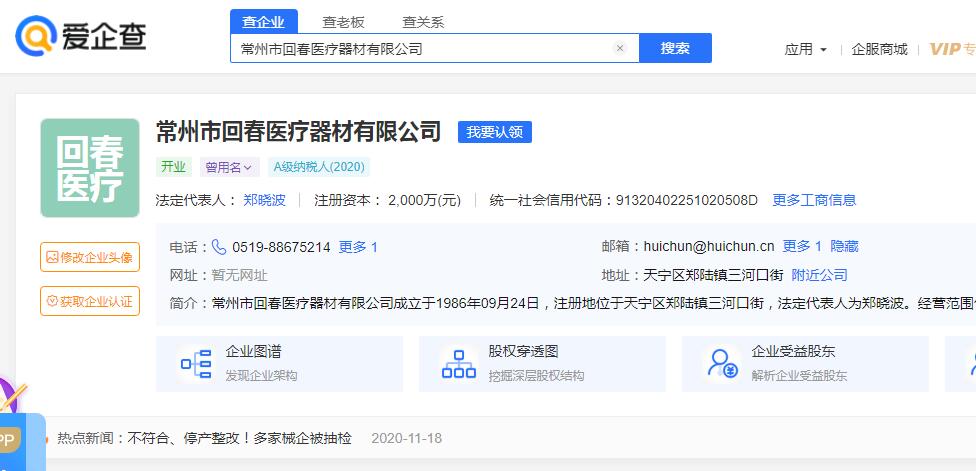976x471 pixels.
Task: Open the 企业图谱 card
Action: [x=279, y=364]
